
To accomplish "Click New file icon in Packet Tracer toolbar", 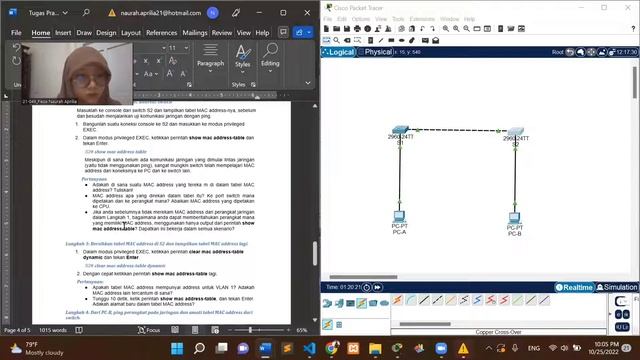I will tap(326, 29).
